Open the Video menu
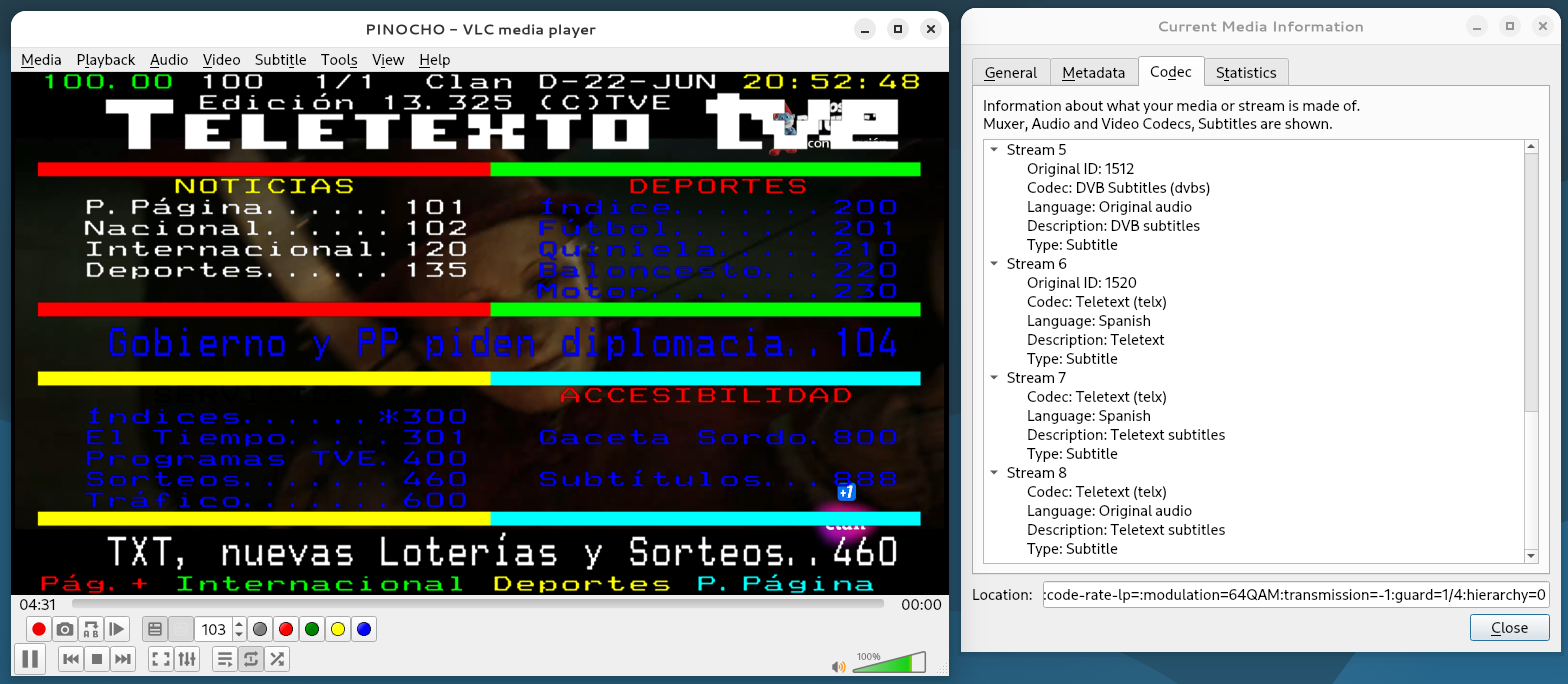1568x684 pixels. click(x=221, y=60)
